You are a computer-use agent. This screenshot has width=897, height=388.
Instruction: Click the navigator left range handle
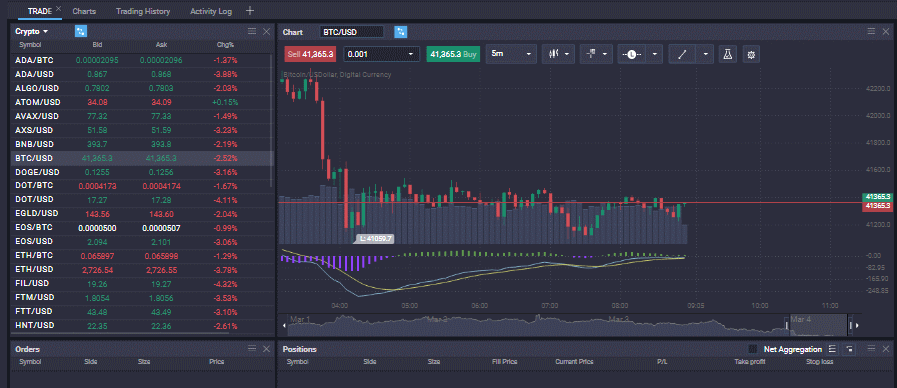787,326
